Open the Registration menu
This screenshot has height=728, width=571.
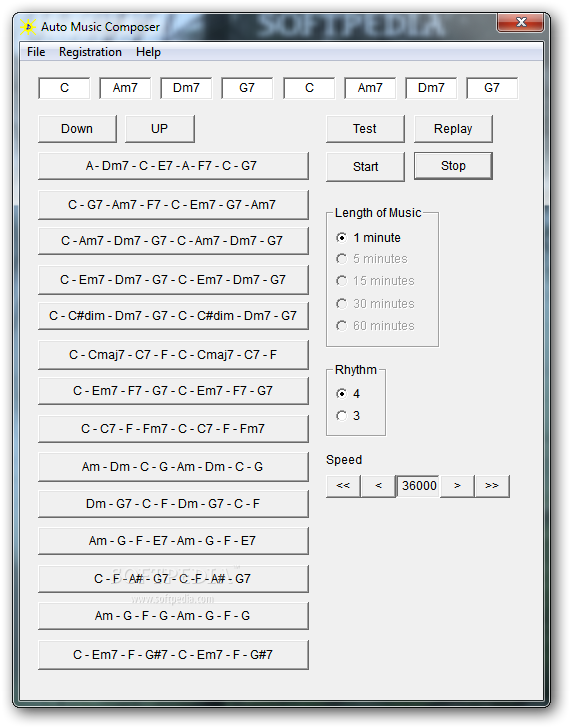[90, 52]
